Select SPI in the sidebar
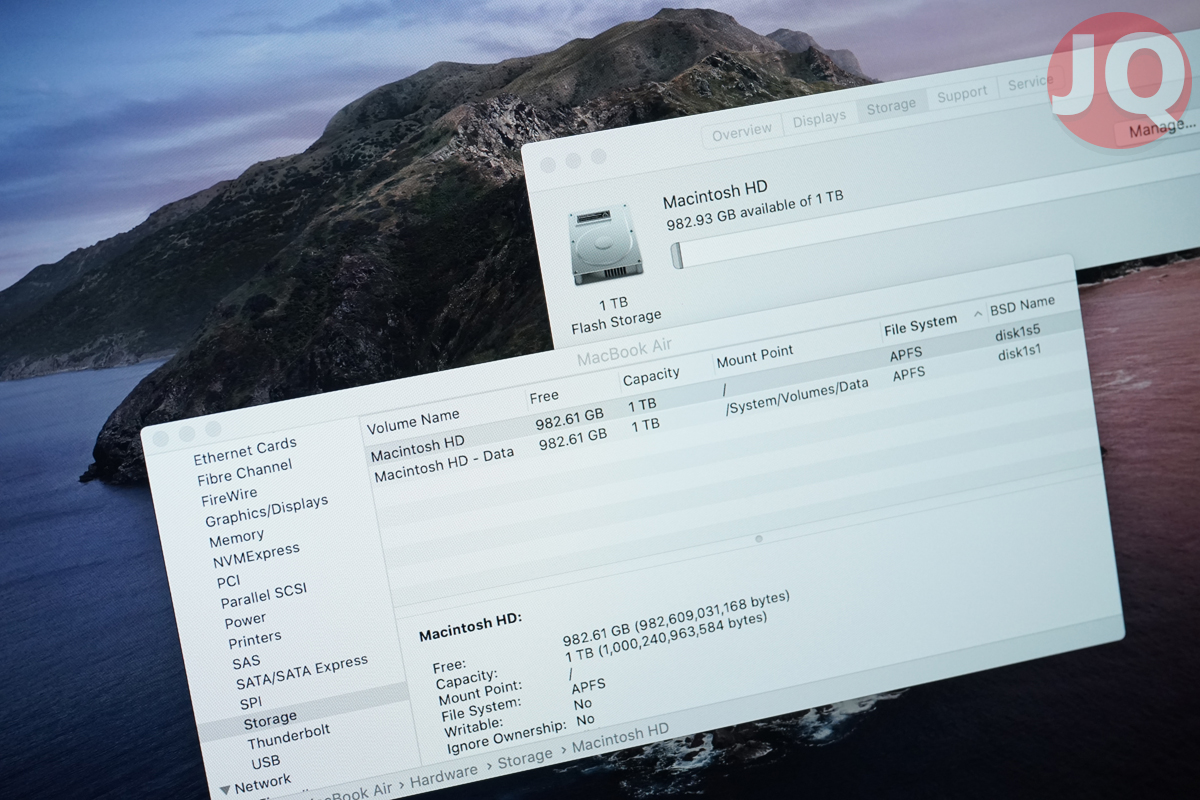This screenshot has width=1200, height=800. coord(250,702)
